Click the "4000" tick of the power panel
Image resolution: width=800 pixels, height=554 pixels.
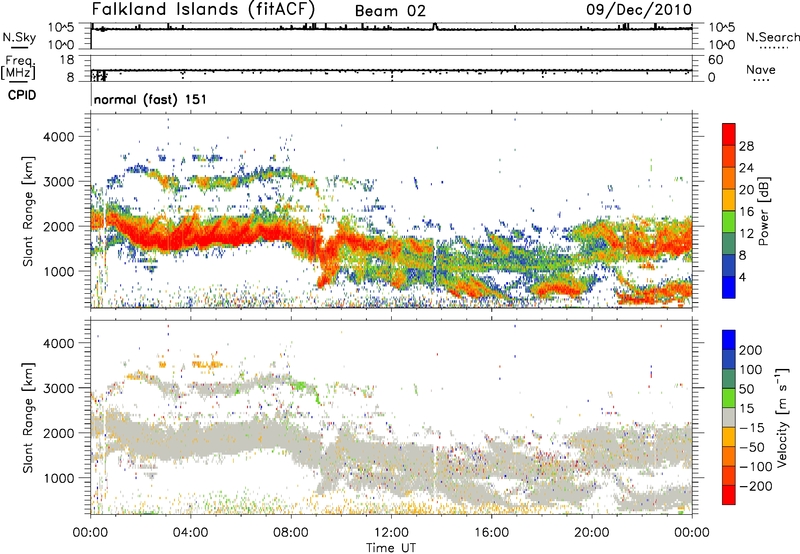click(x=58, y=137)
